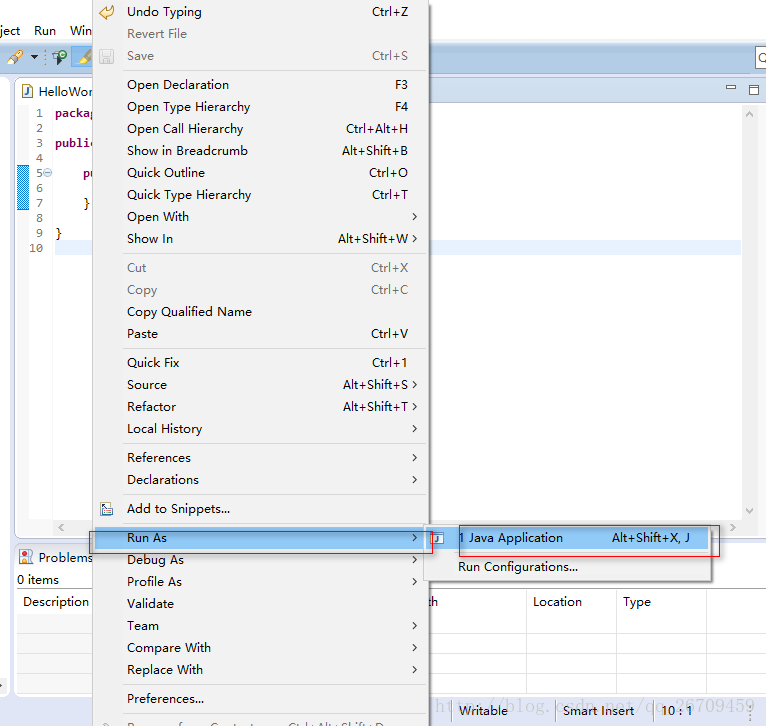The image size is (766, 726).
Task: Collapse the method fold marker on line 5
Action: pos(47,172)
